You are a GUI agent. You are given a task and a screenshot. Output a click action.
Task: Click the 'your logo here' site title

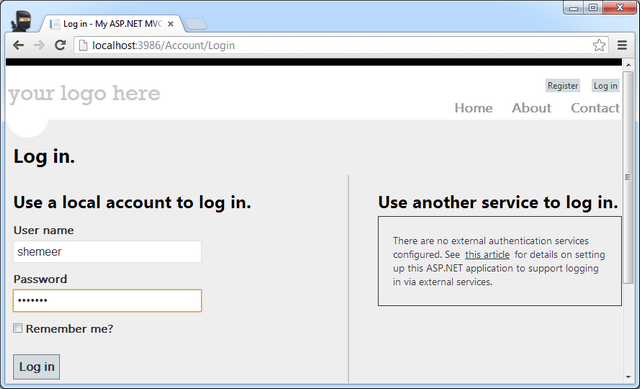[x=84, y=94]
